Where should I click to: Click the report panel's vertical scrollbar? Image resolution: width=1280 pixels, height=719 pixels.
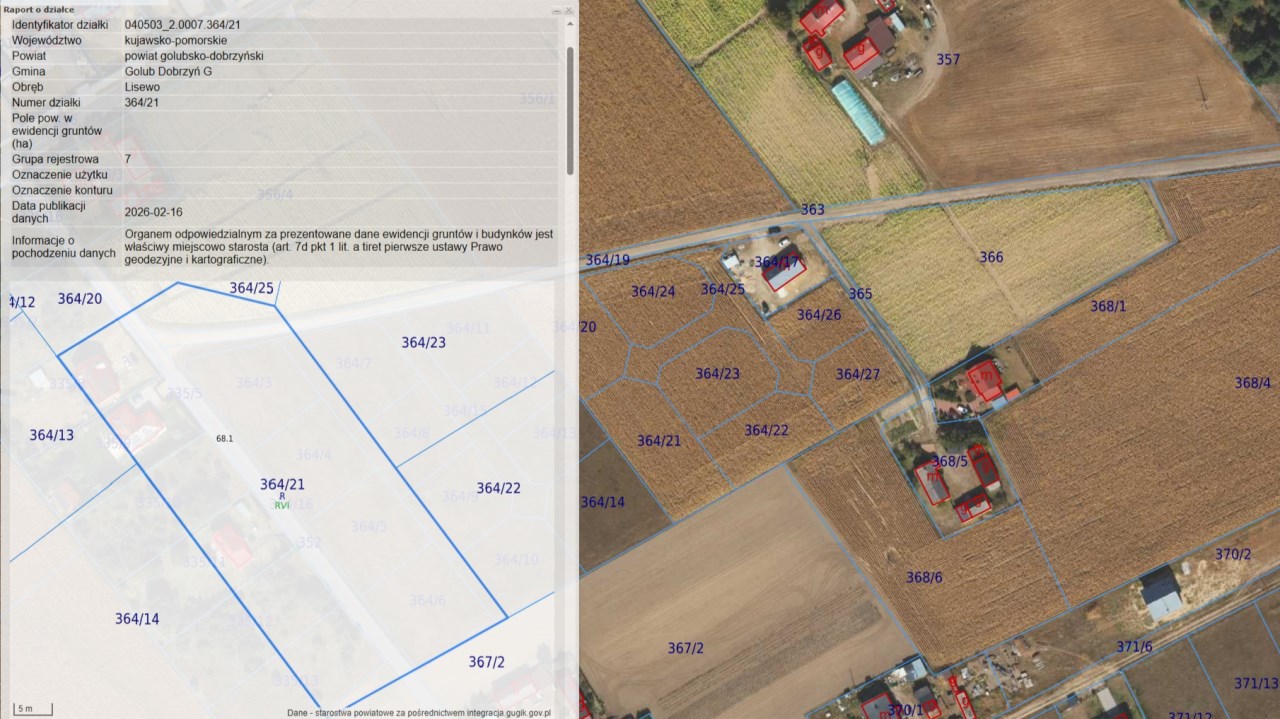tap(570, 110)
